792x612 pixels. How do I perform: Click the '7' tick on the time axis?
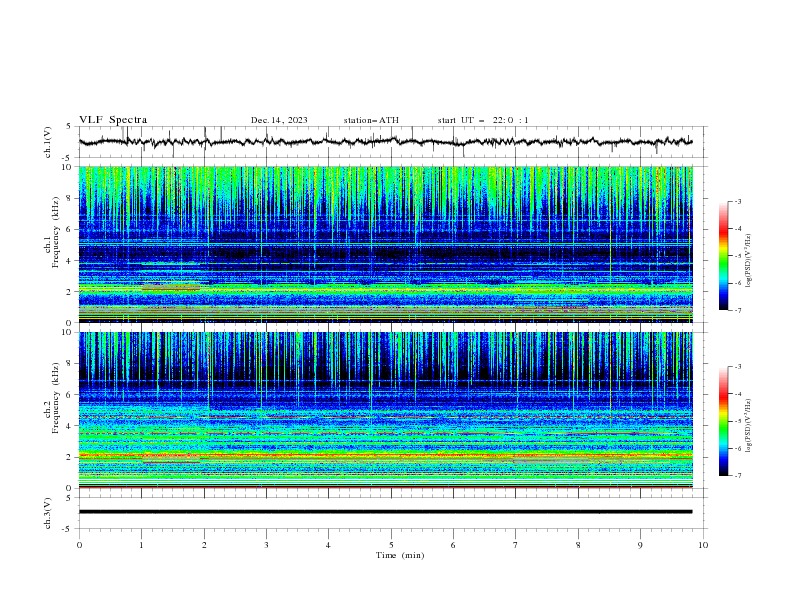516,545
